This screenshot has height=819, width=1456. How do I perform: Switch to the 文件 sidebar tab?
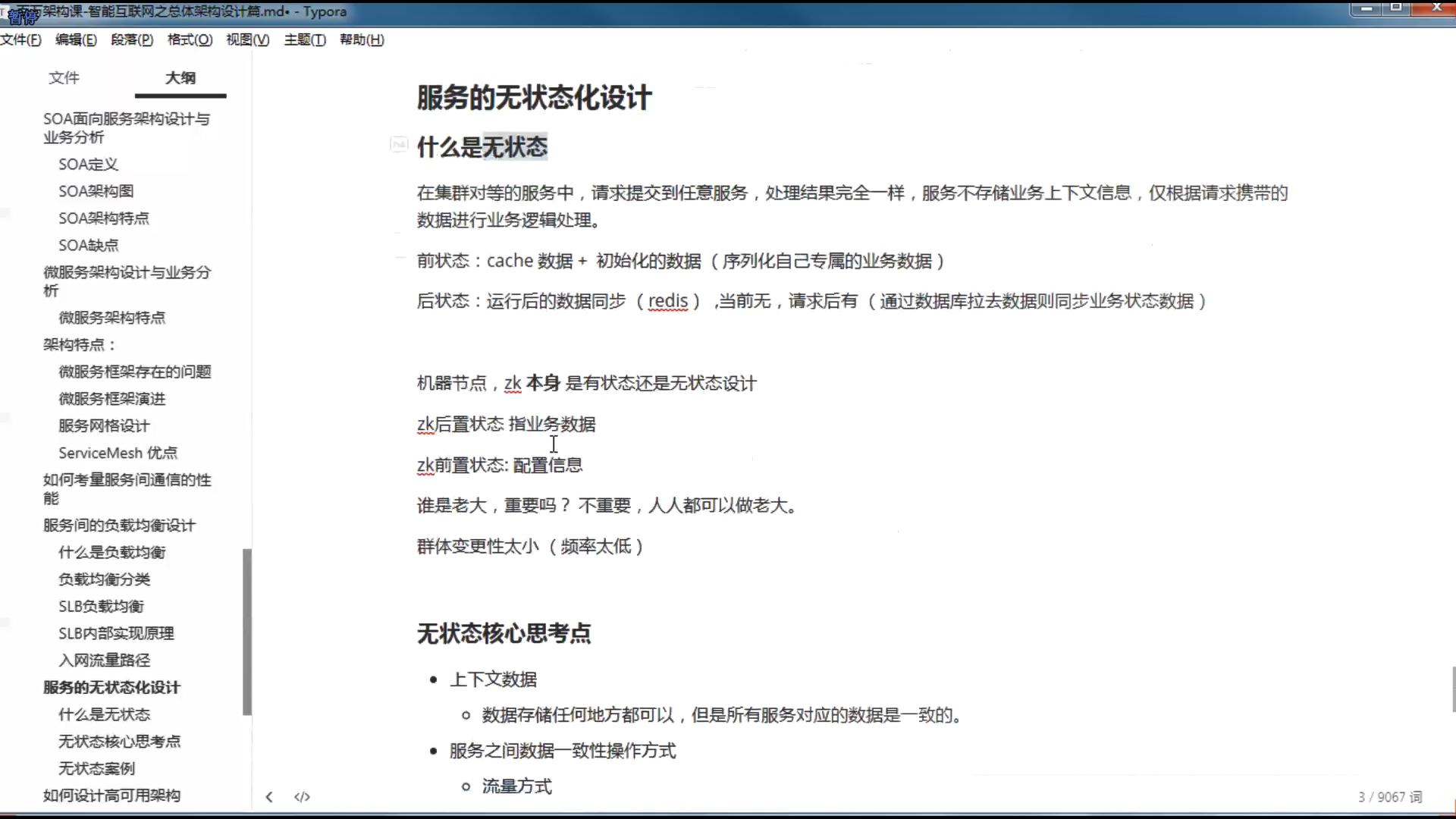64,77
